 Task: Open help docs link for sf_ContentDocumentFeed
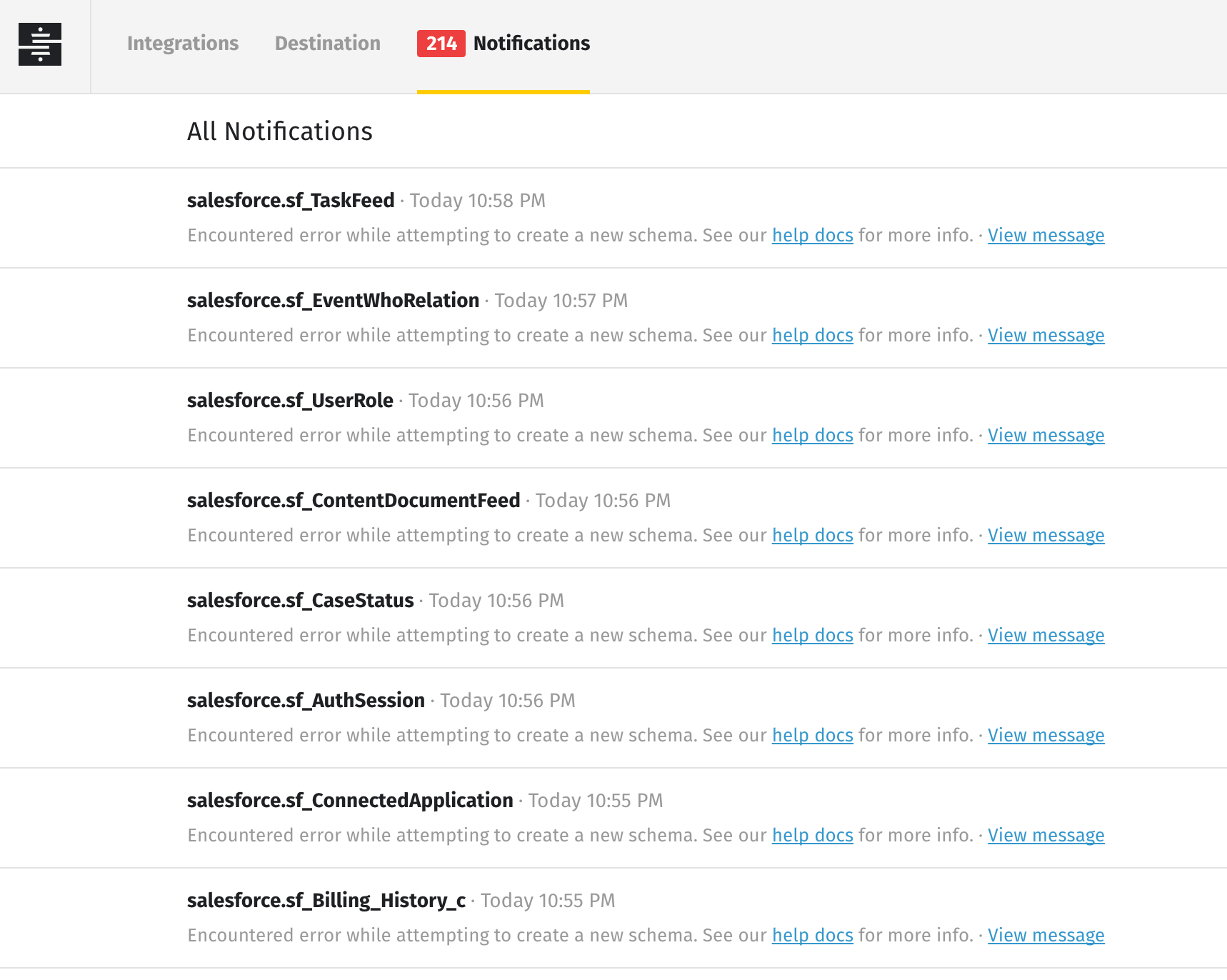(813, 536)
